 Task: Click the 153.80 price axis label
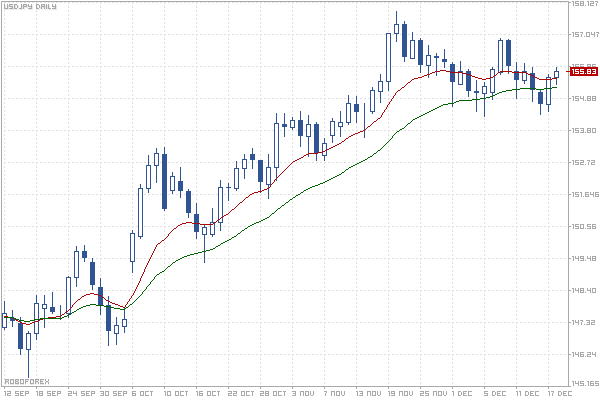coord(583,130)
